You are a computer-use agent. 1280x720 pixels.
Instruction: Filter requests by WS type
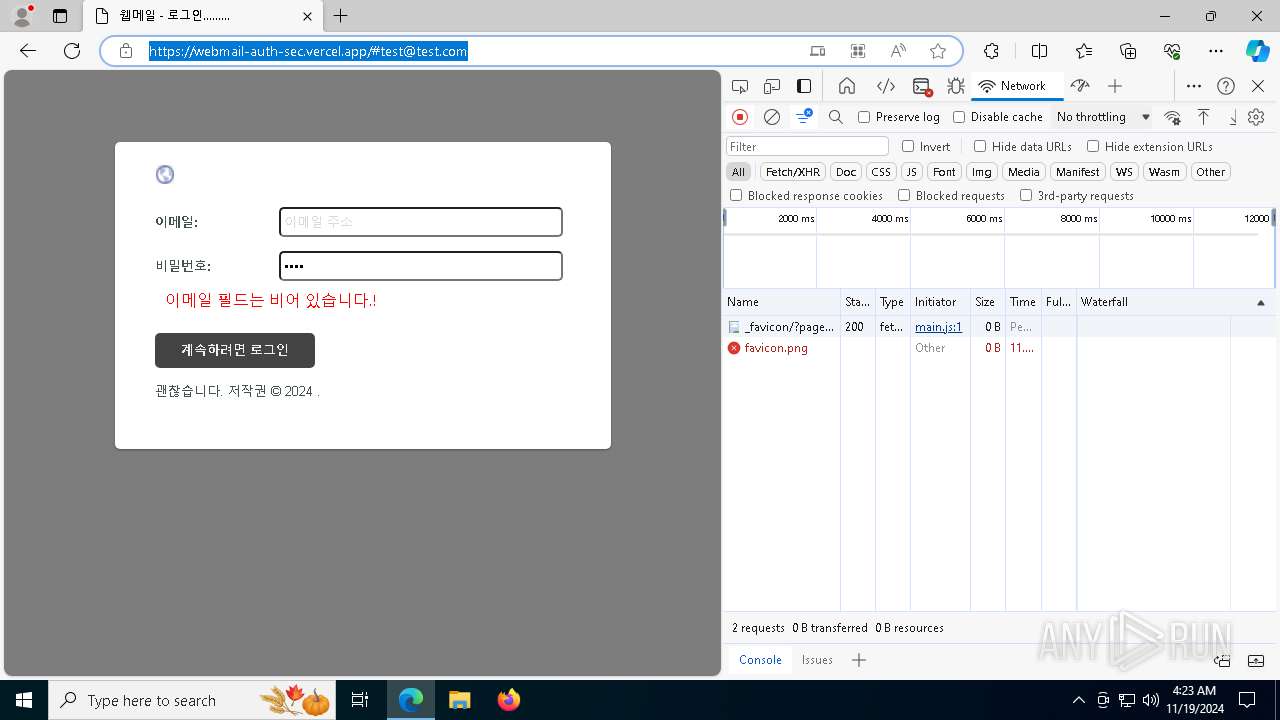[1124, 172]
